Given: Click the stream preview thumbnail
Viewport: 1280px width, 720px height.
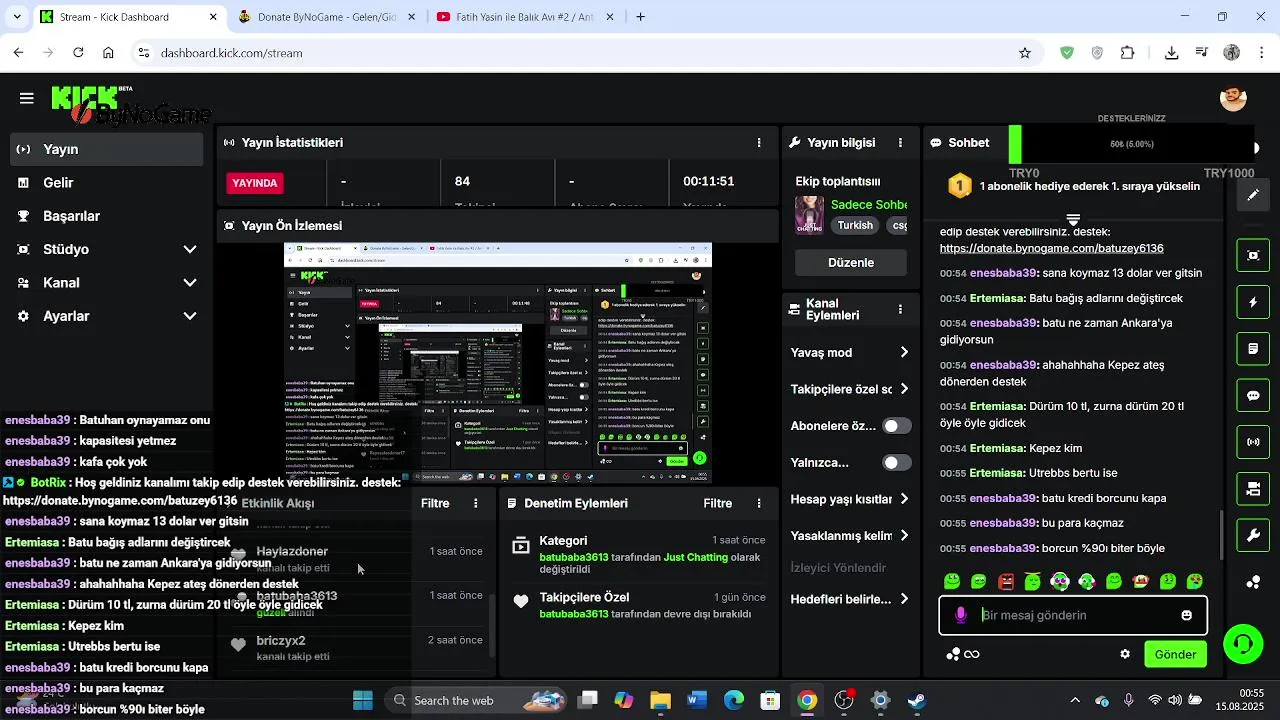Looking at the screenshot, I should click(x=498, y=362).
